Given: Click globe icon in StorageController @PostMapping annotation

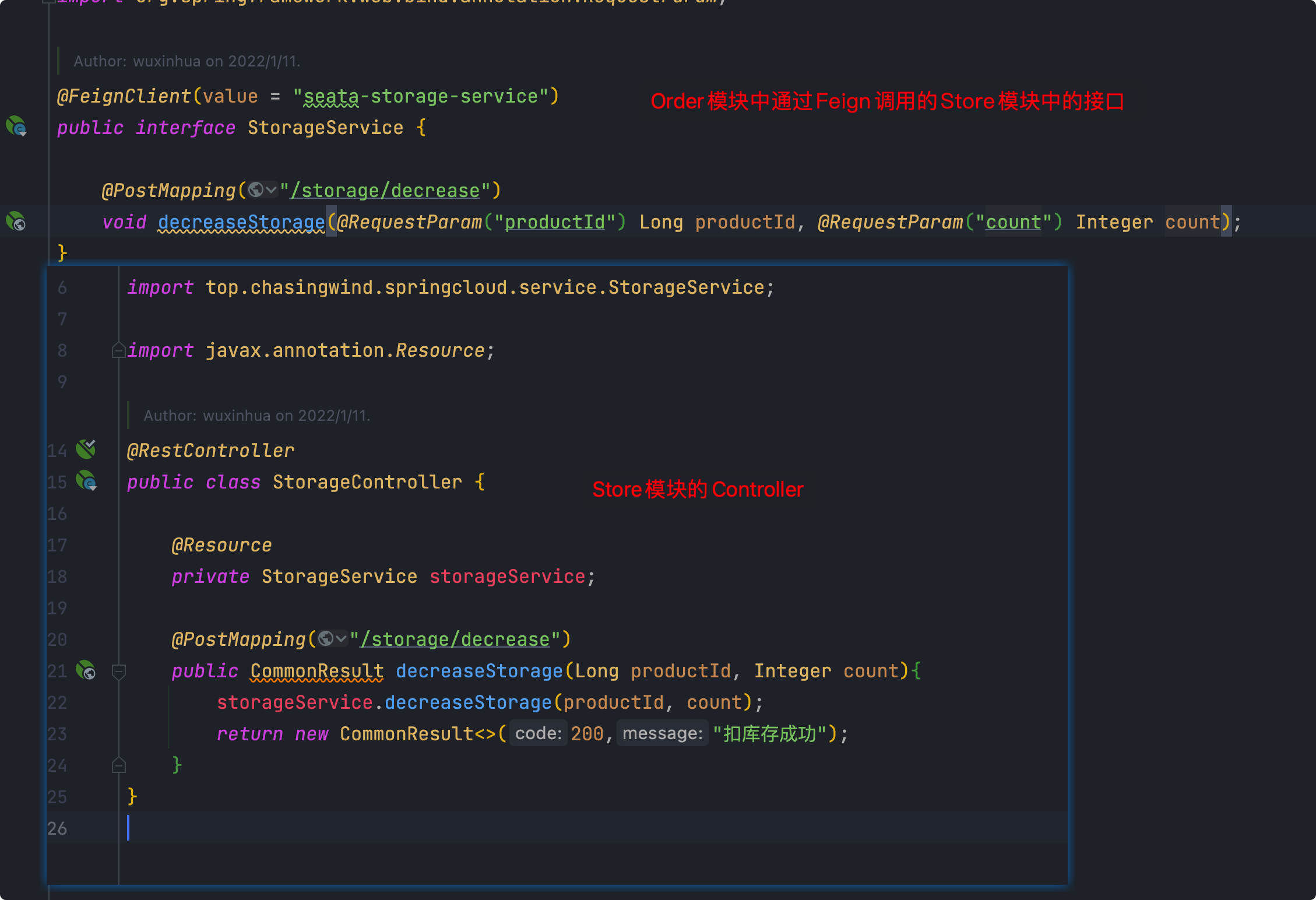Looking at the screenshot, I should [x=326, y=639].
